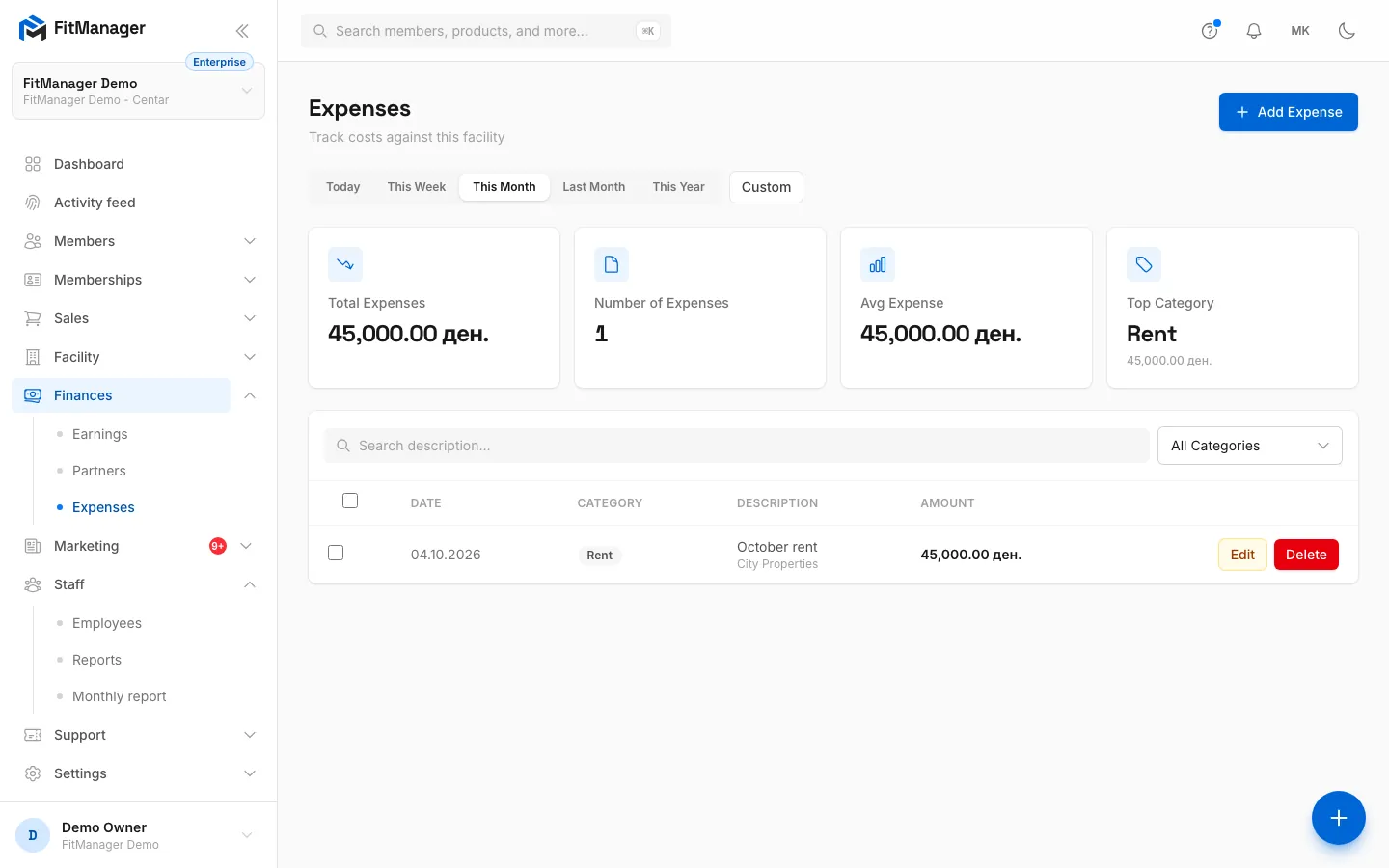Switch to the This Year tab

(679, 187)
